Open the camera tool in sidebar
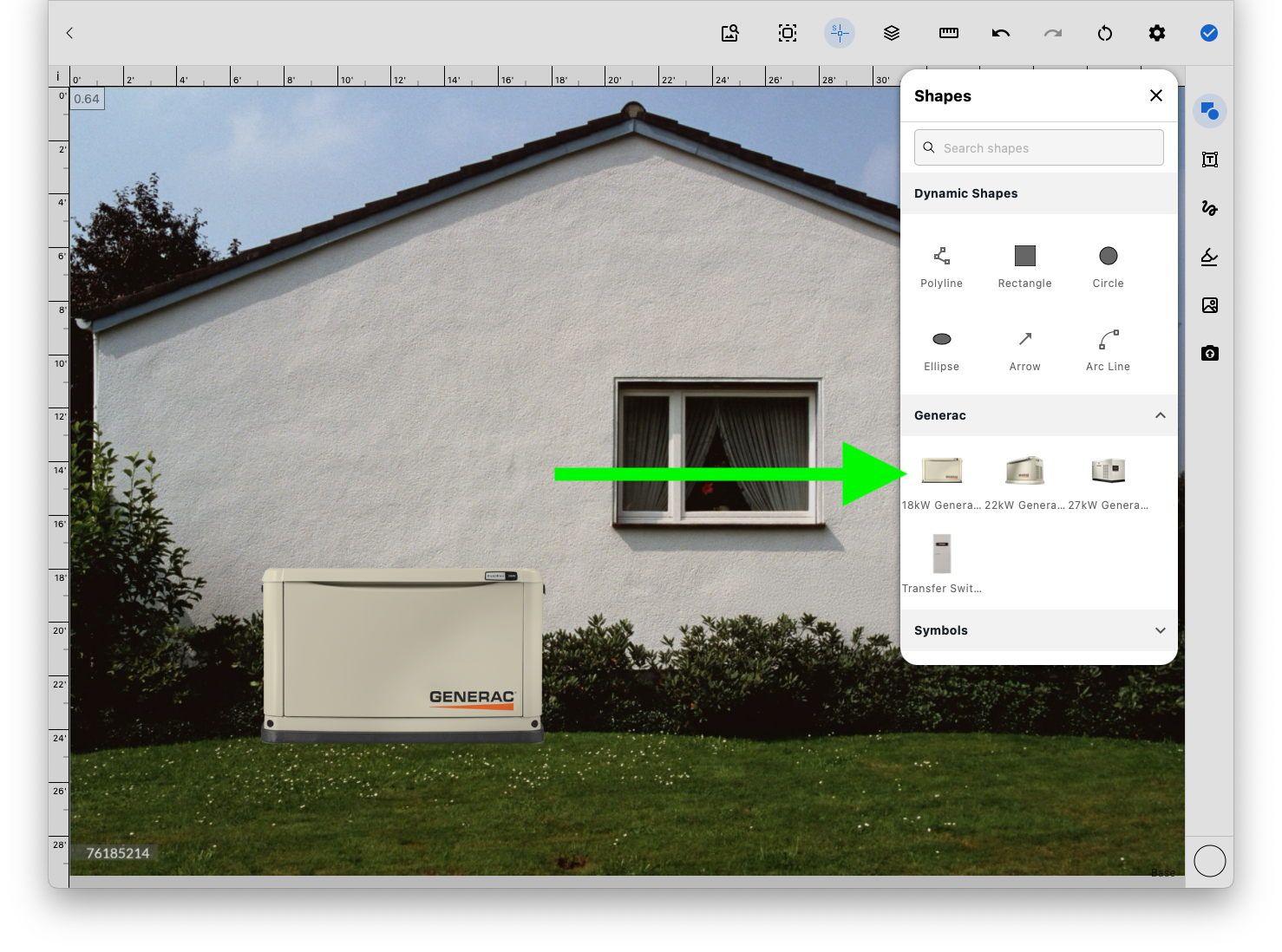Screen dimensions: 1282x952 pos(1210,354)
